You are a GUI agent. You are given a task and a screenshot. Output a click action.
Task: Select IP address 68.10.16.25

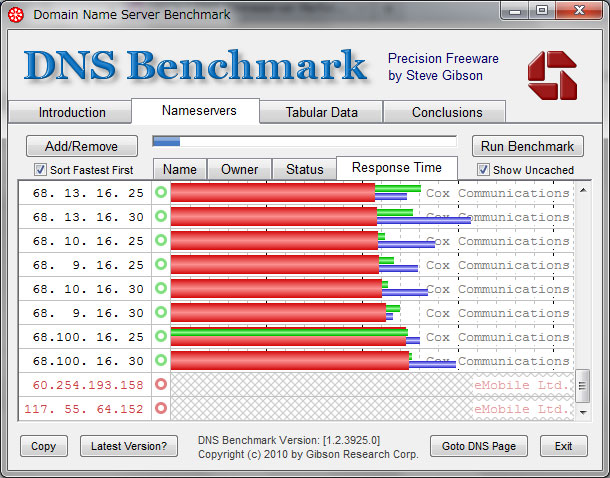tap(88, 241)
